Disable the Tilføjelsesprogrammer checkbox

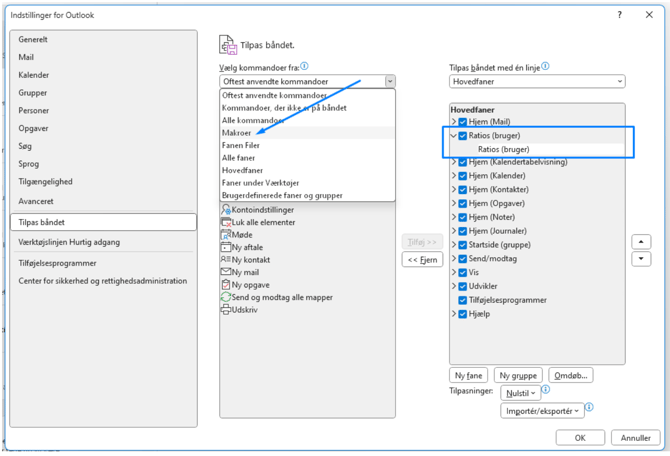click(463, 300)
